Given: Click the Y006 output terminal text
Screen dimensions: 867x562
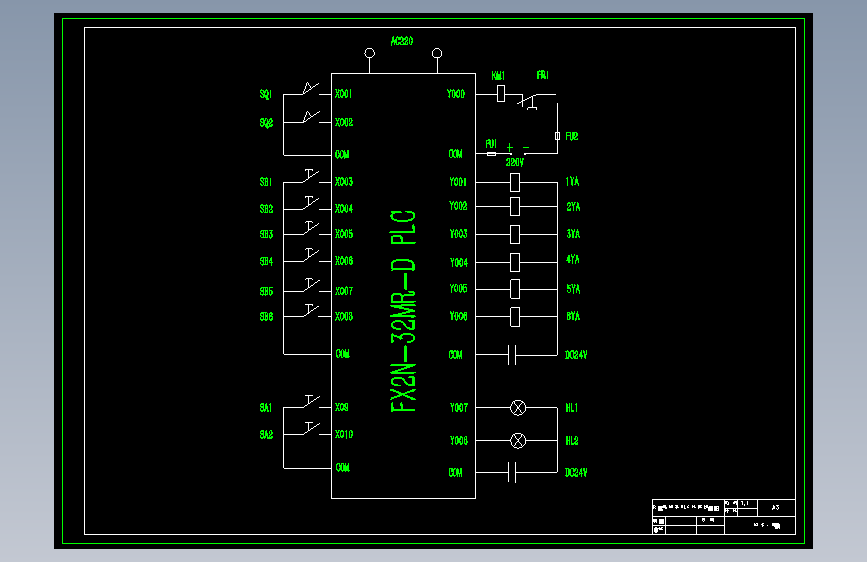Looking at the screenshot, I should pos(458,316).
